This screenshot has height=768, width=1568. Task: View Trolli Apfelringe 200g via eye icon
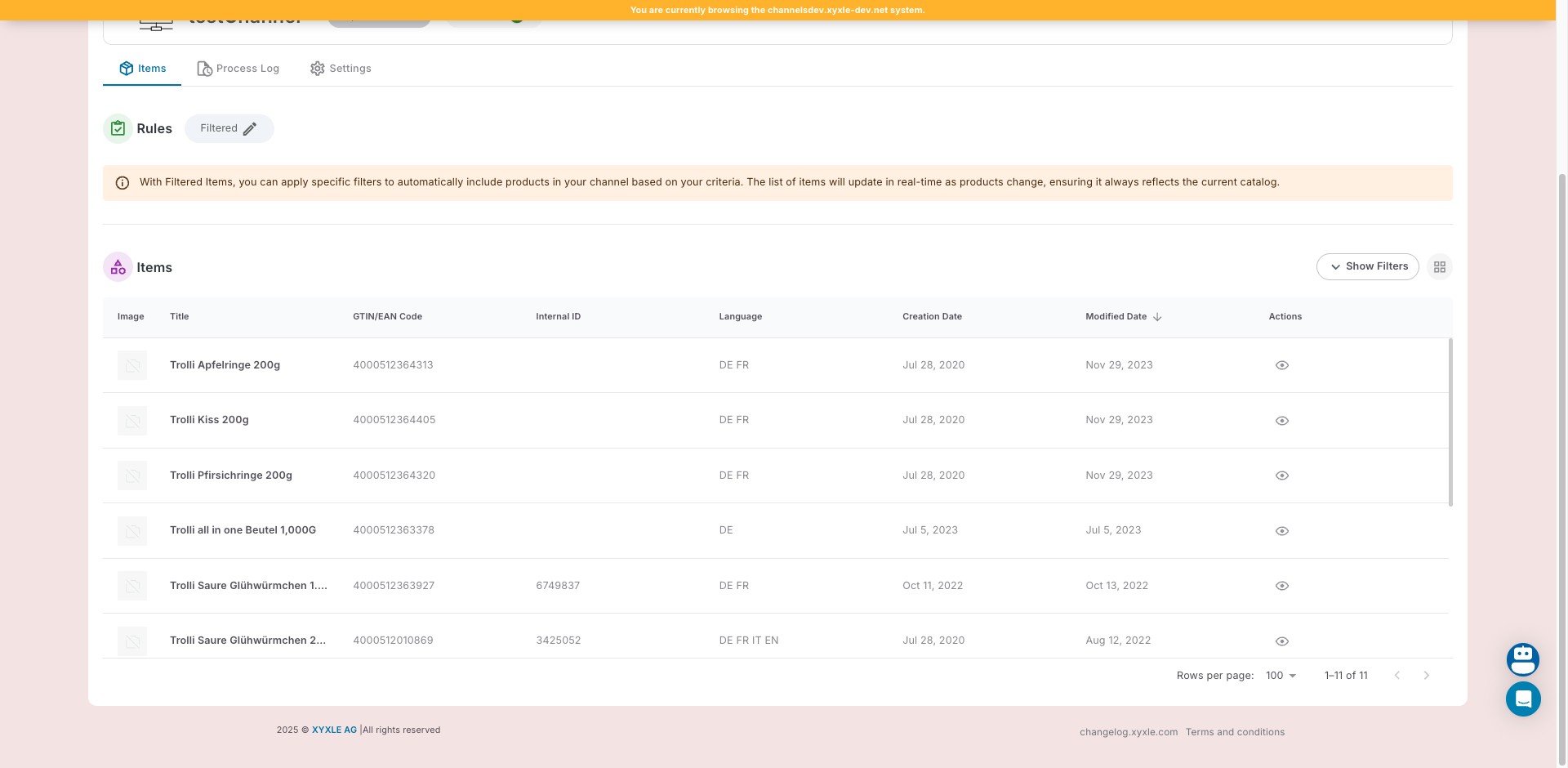(1281, 365)
